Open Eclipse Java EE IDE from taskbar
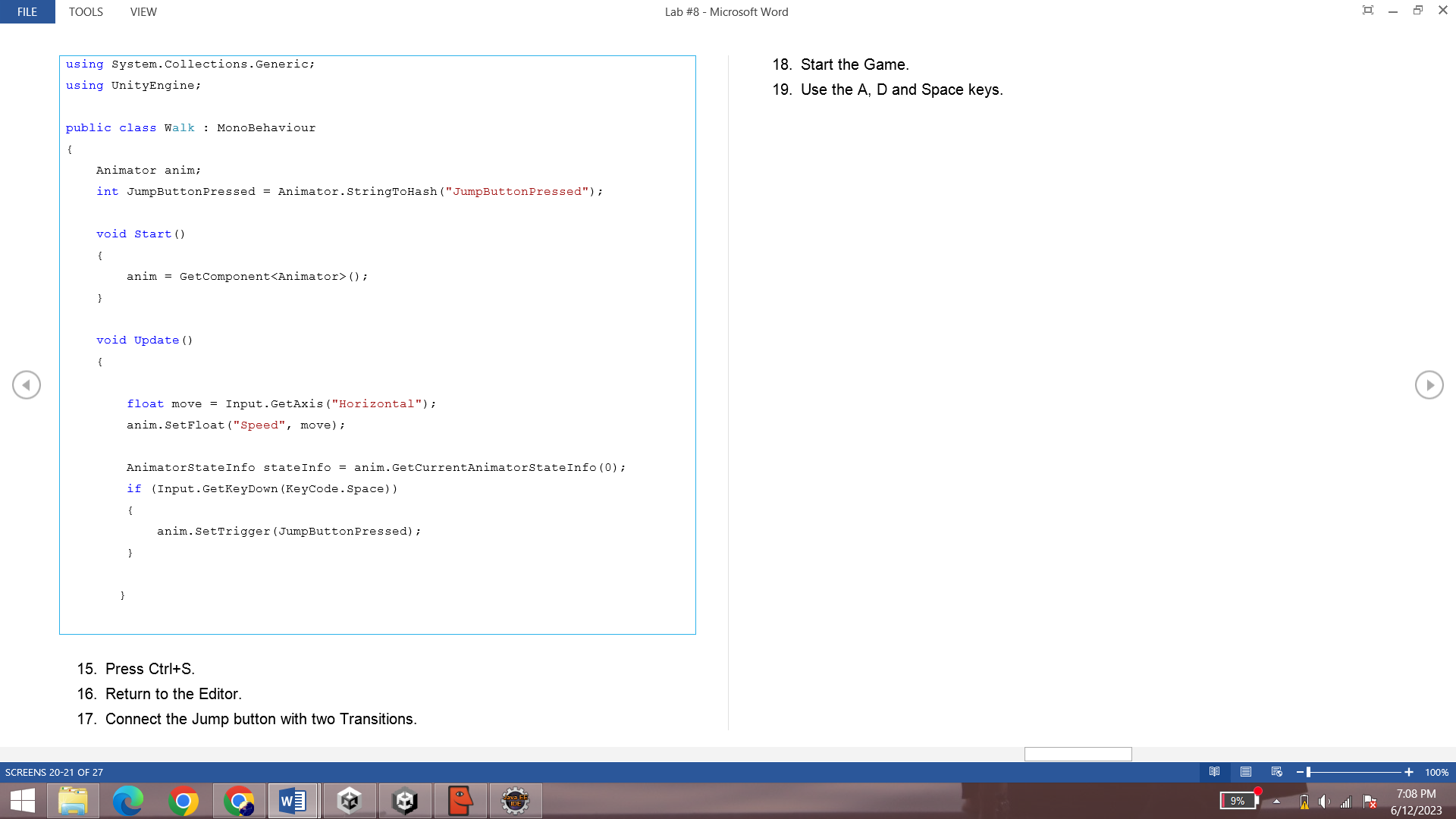 pos(516,800)
